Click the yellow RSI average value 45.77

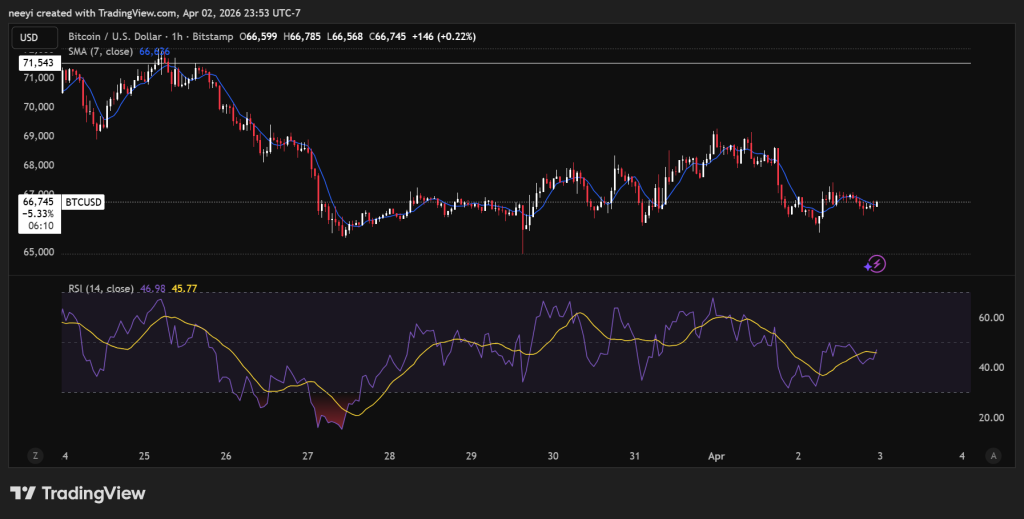[x=185, y=289]
